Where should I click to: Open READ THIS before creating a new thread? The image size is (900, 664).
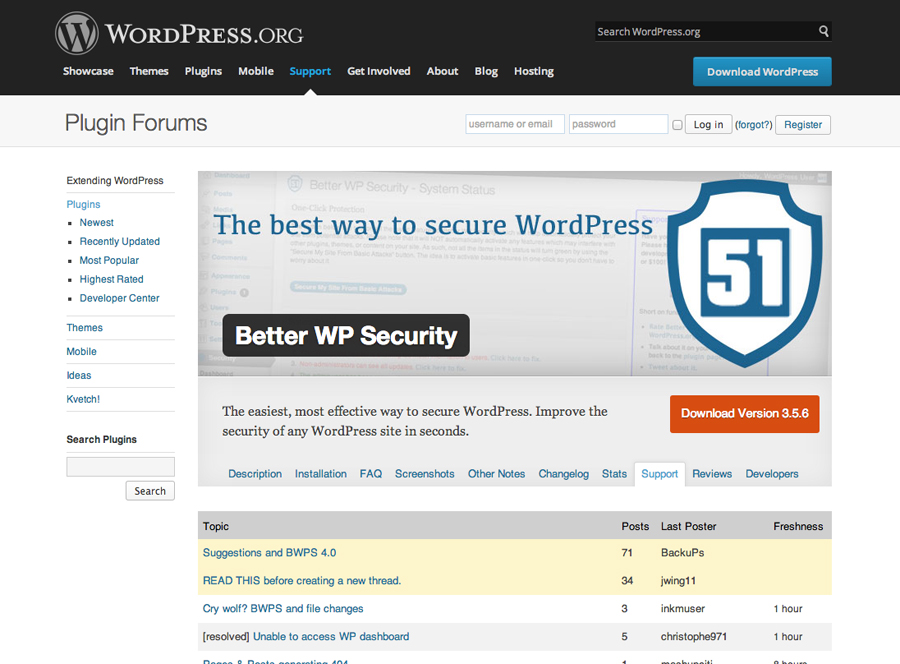(302, 581)
